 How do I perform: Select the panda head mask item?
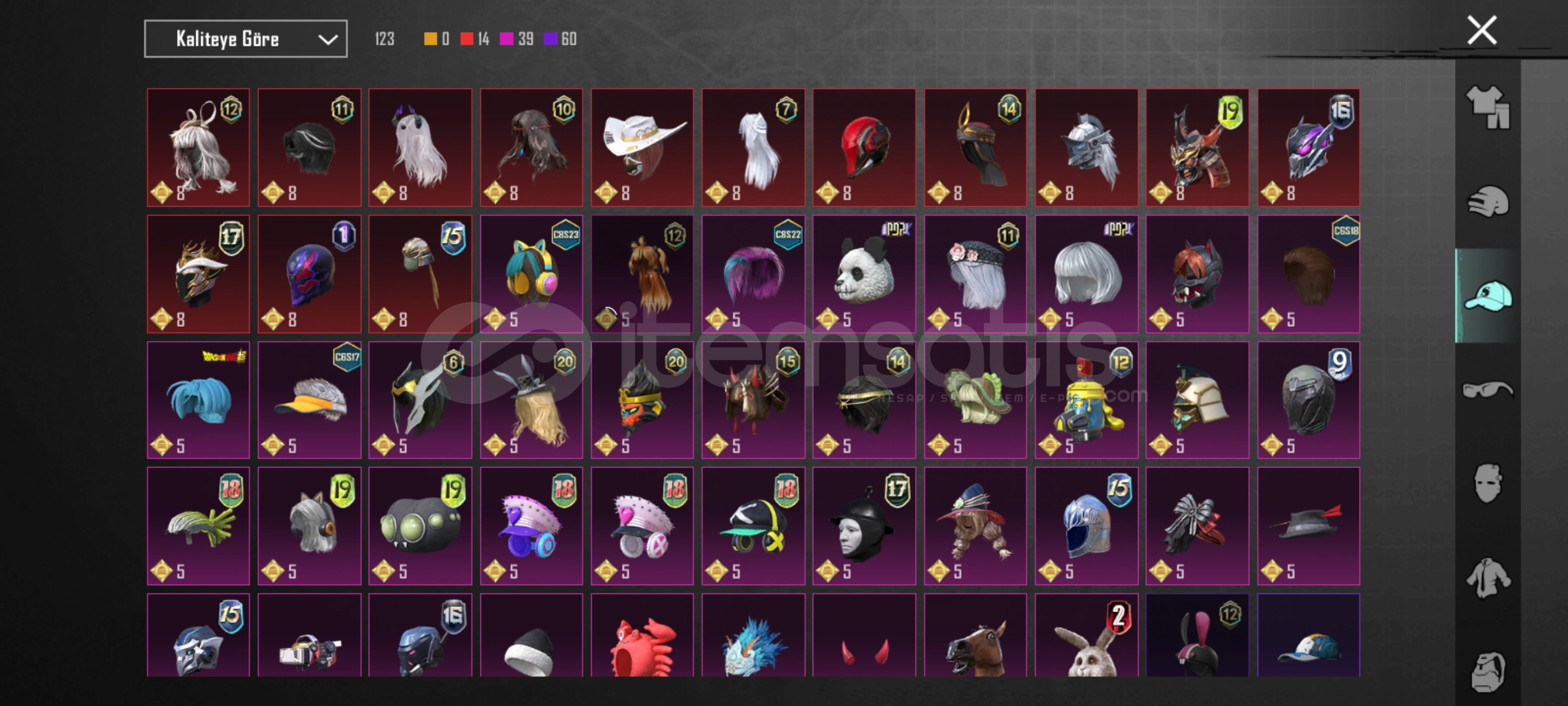(864, 274)
